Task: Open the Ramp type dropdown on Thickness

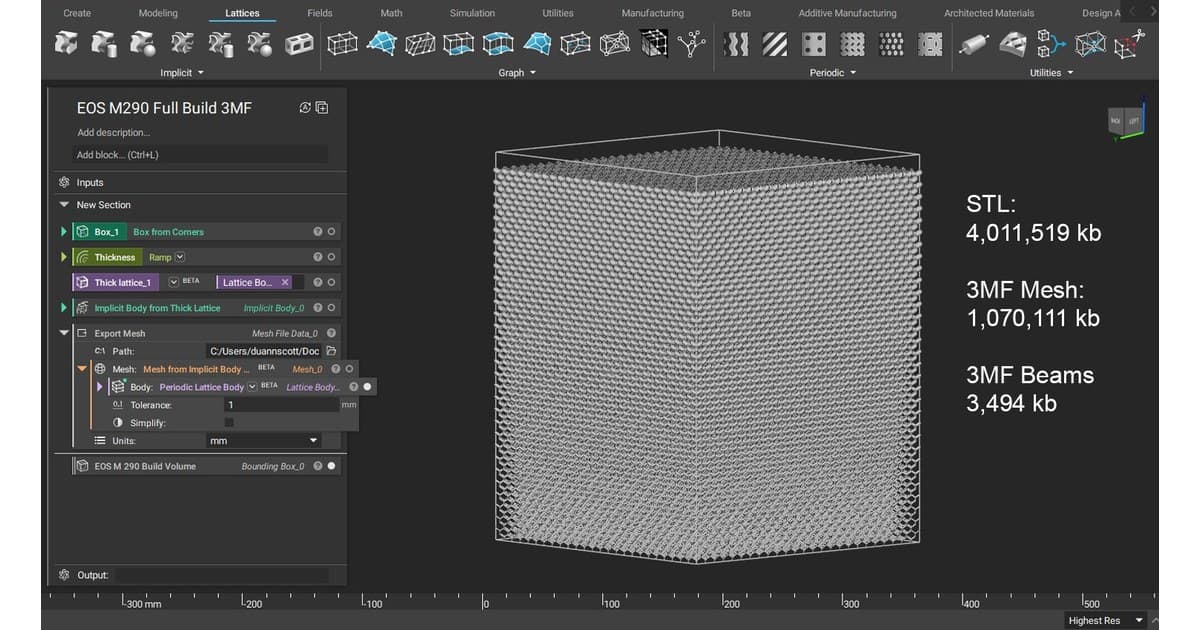Action: 180,257
